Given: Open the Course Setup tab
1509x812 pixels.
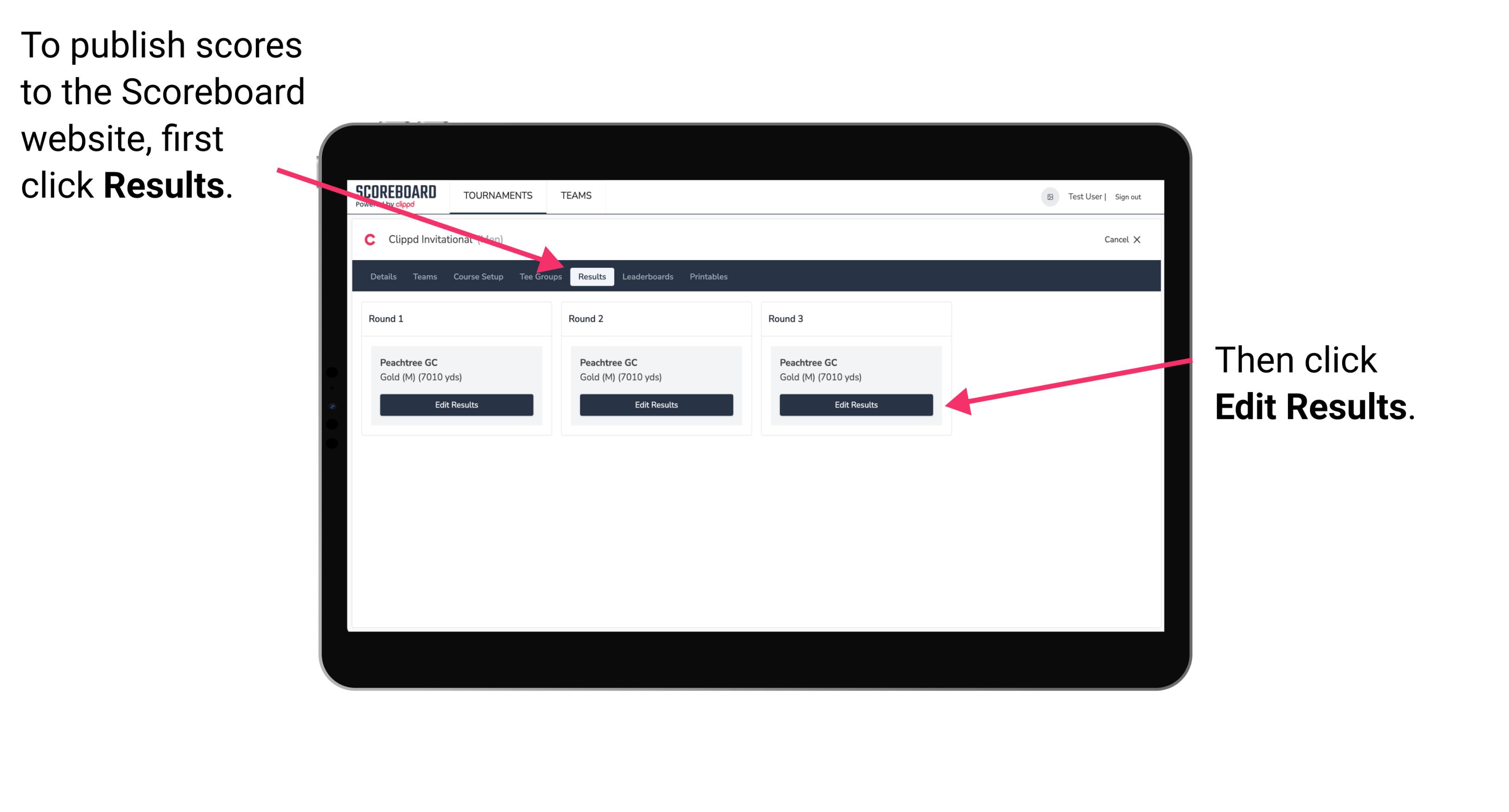Looking at the screenshot, I should 478,276.
